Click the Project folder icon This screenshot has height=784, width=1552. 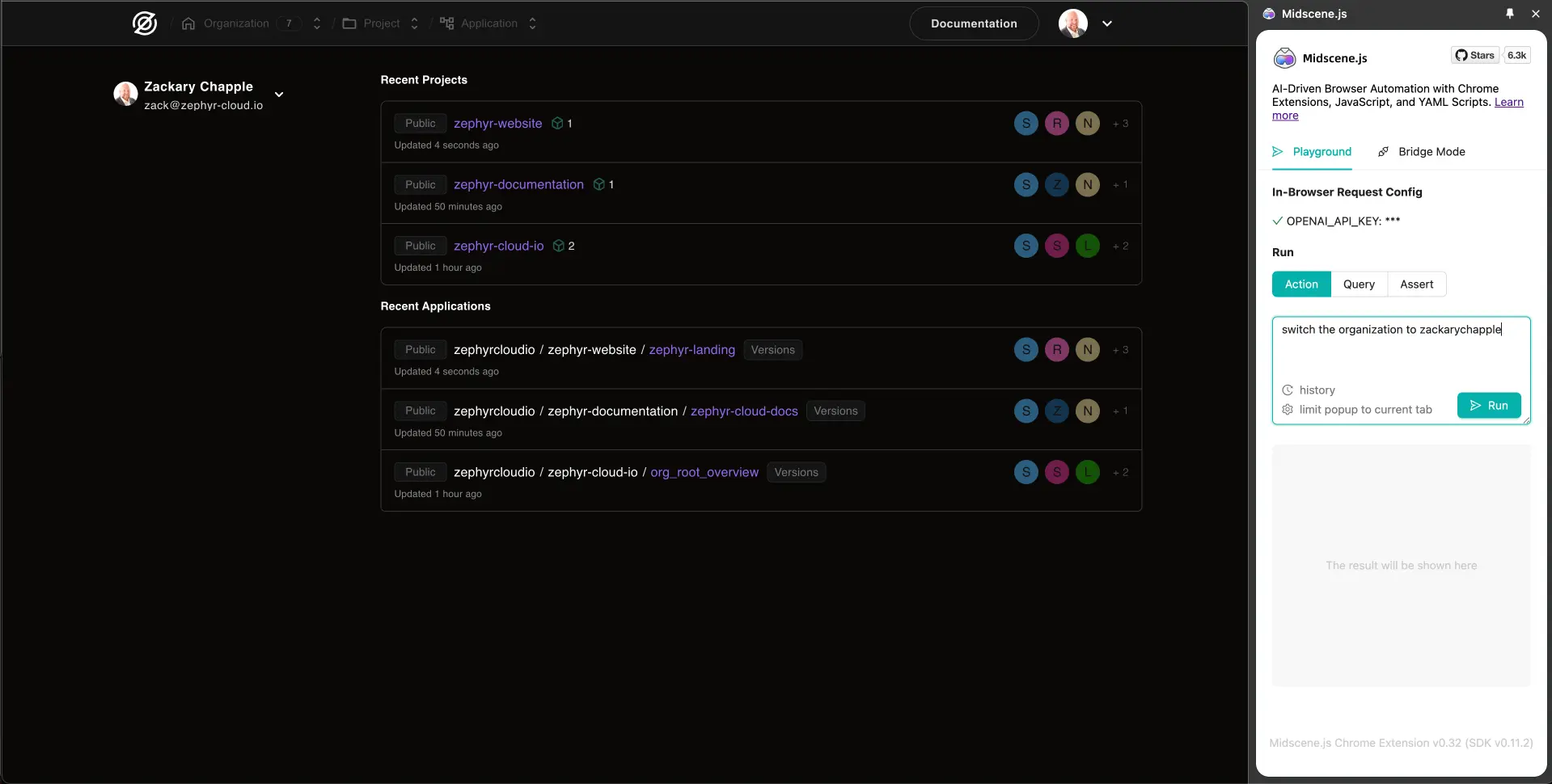[x=349, y=23]
